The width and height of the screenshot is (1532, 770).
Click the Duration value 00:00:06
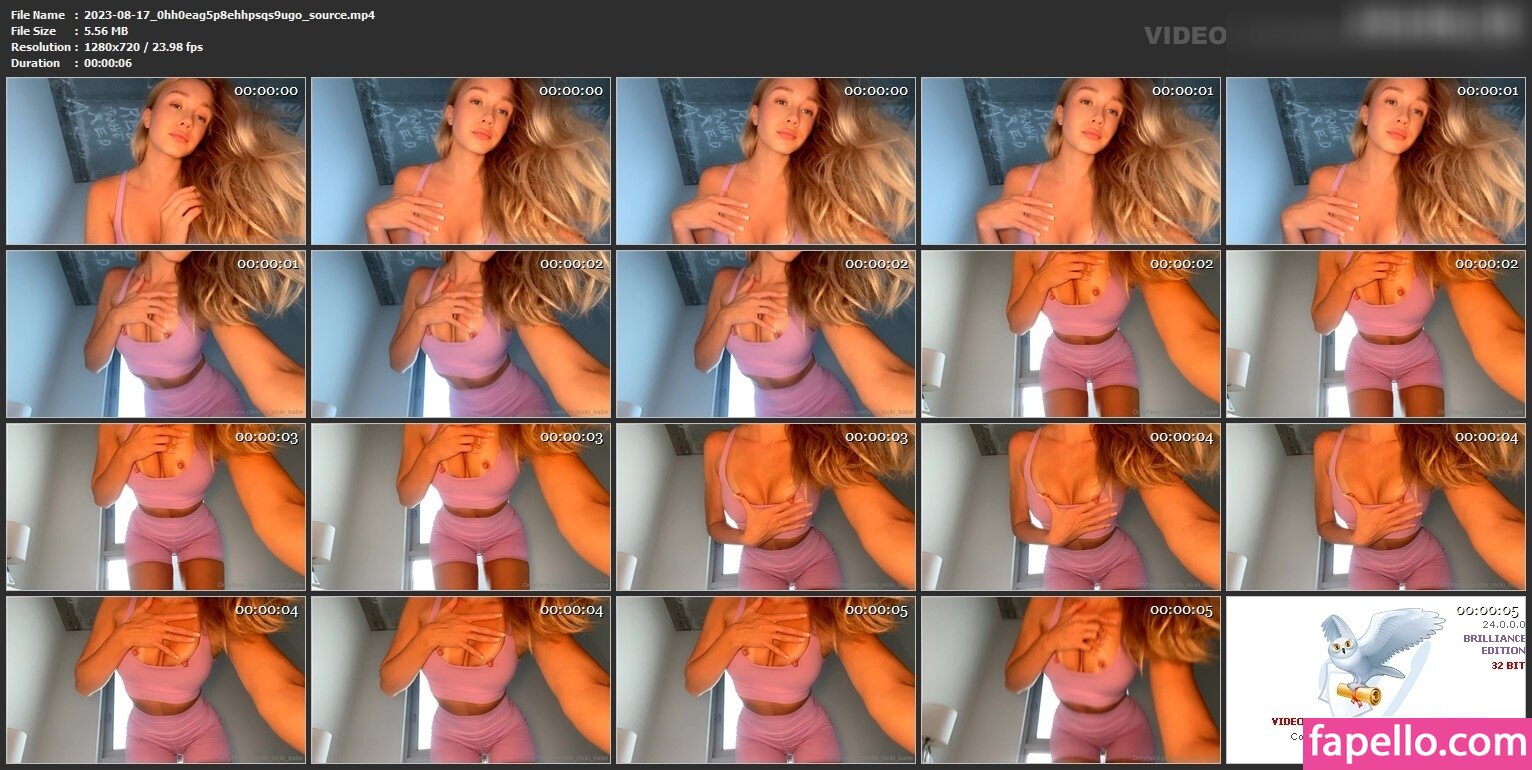pos(108,63)
